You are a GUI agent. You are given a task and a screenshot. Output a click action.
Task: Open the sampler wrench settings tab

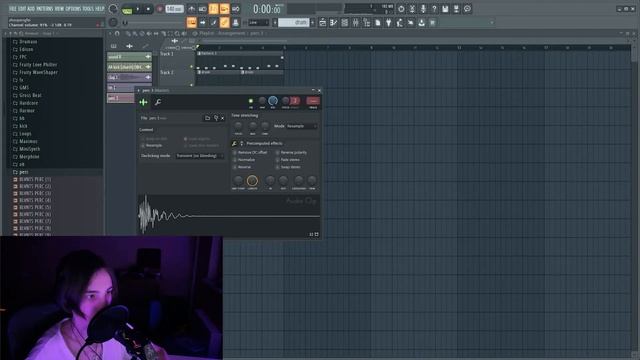pos(158,102)
